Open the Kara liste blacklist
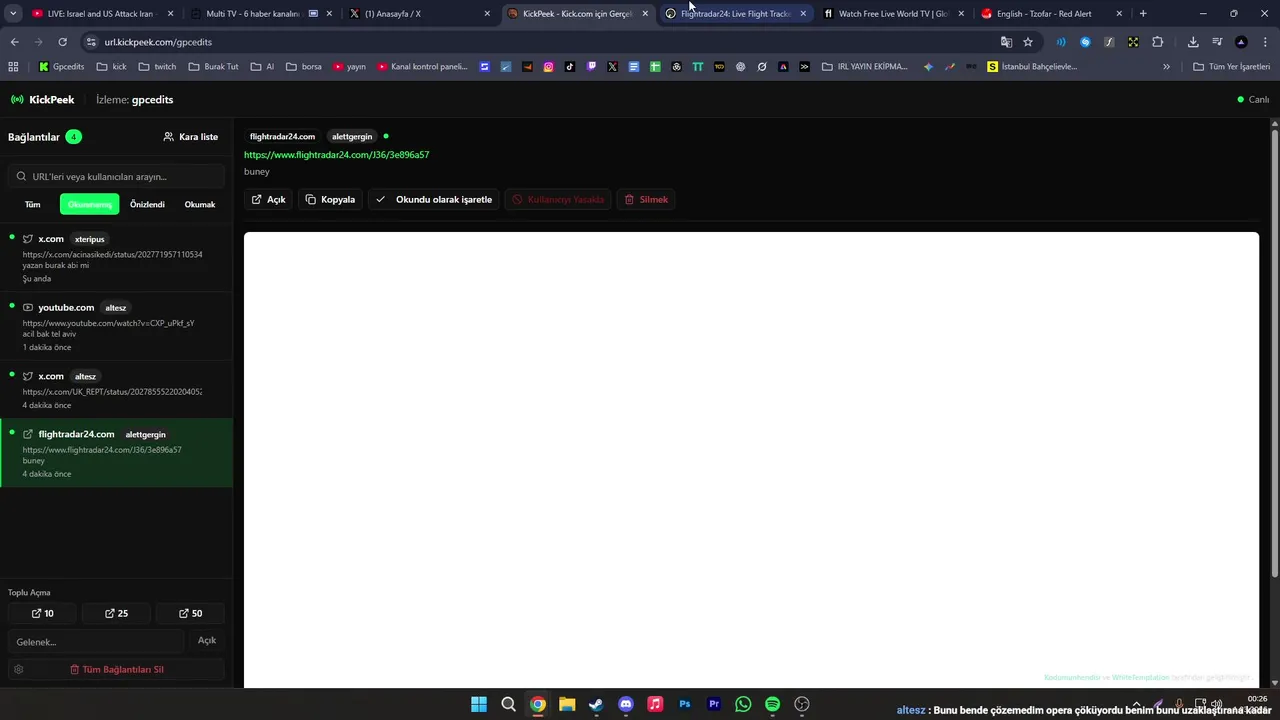This screenshot has height=720, width=1280. pos(190,137)
